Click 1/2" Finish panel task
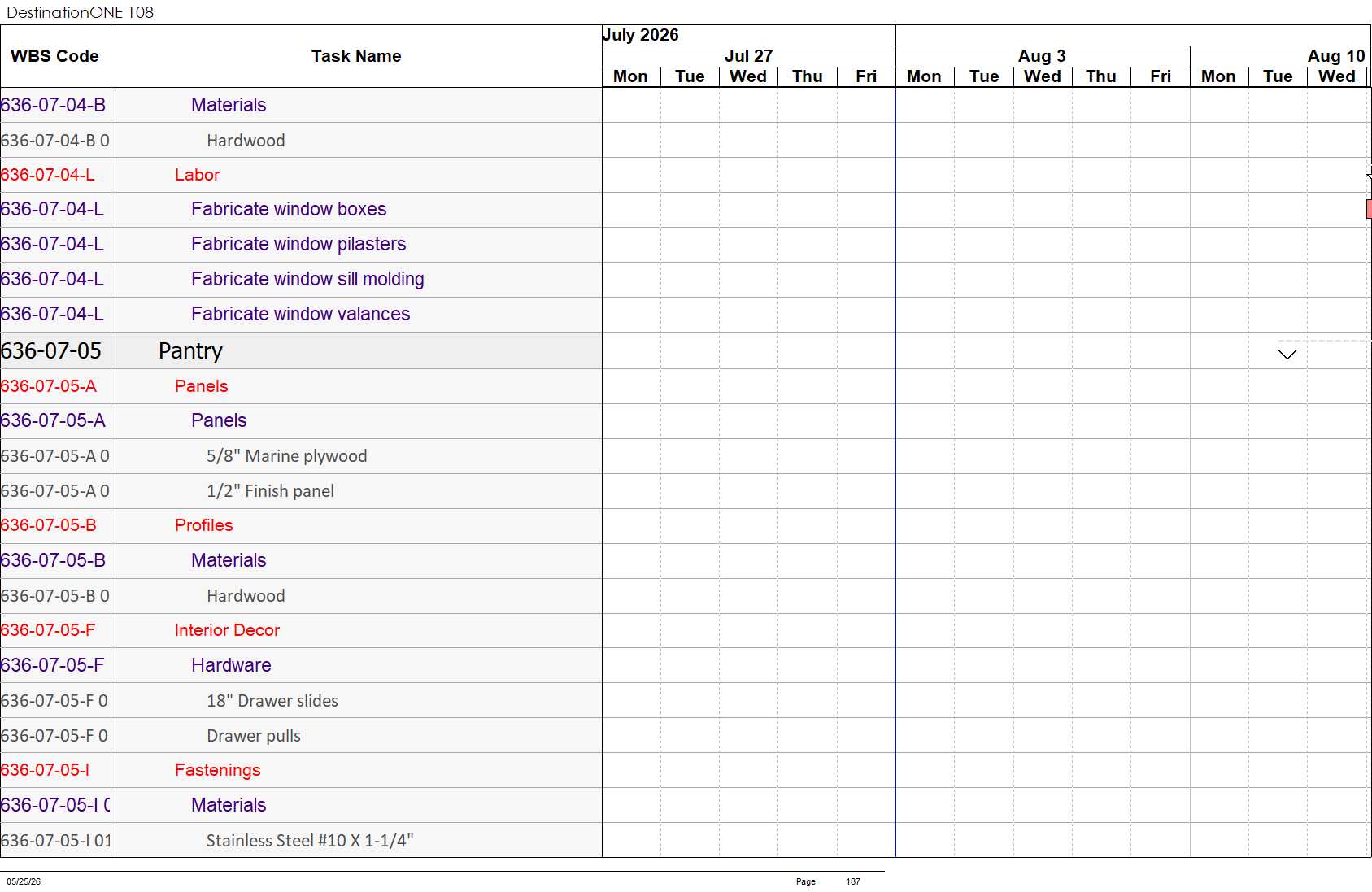 [x=270, y=491]
